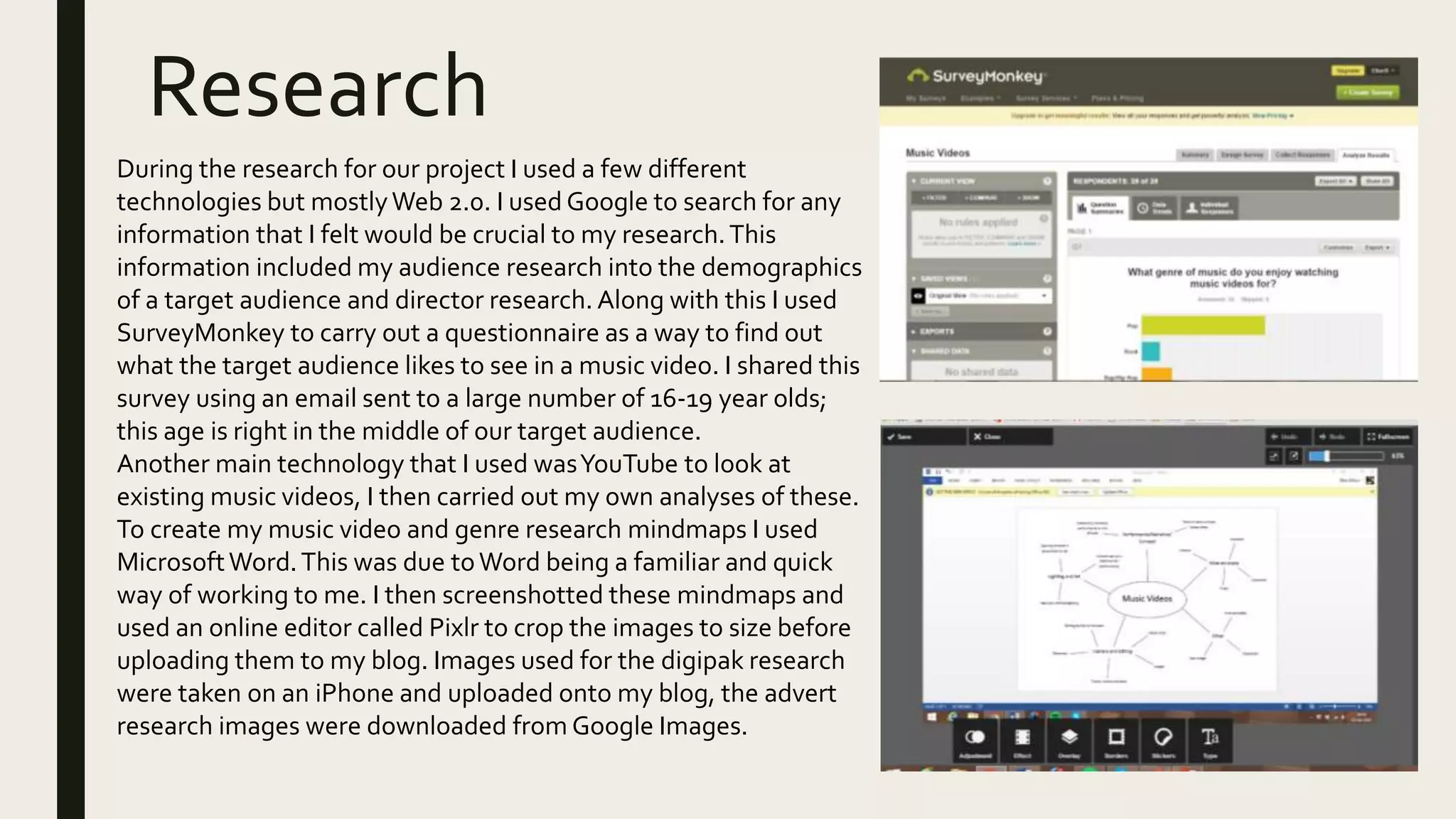Click Save in the Pixlr editor
The image size is (1456, 819).
pyautogui.click(x=924, y=437)
